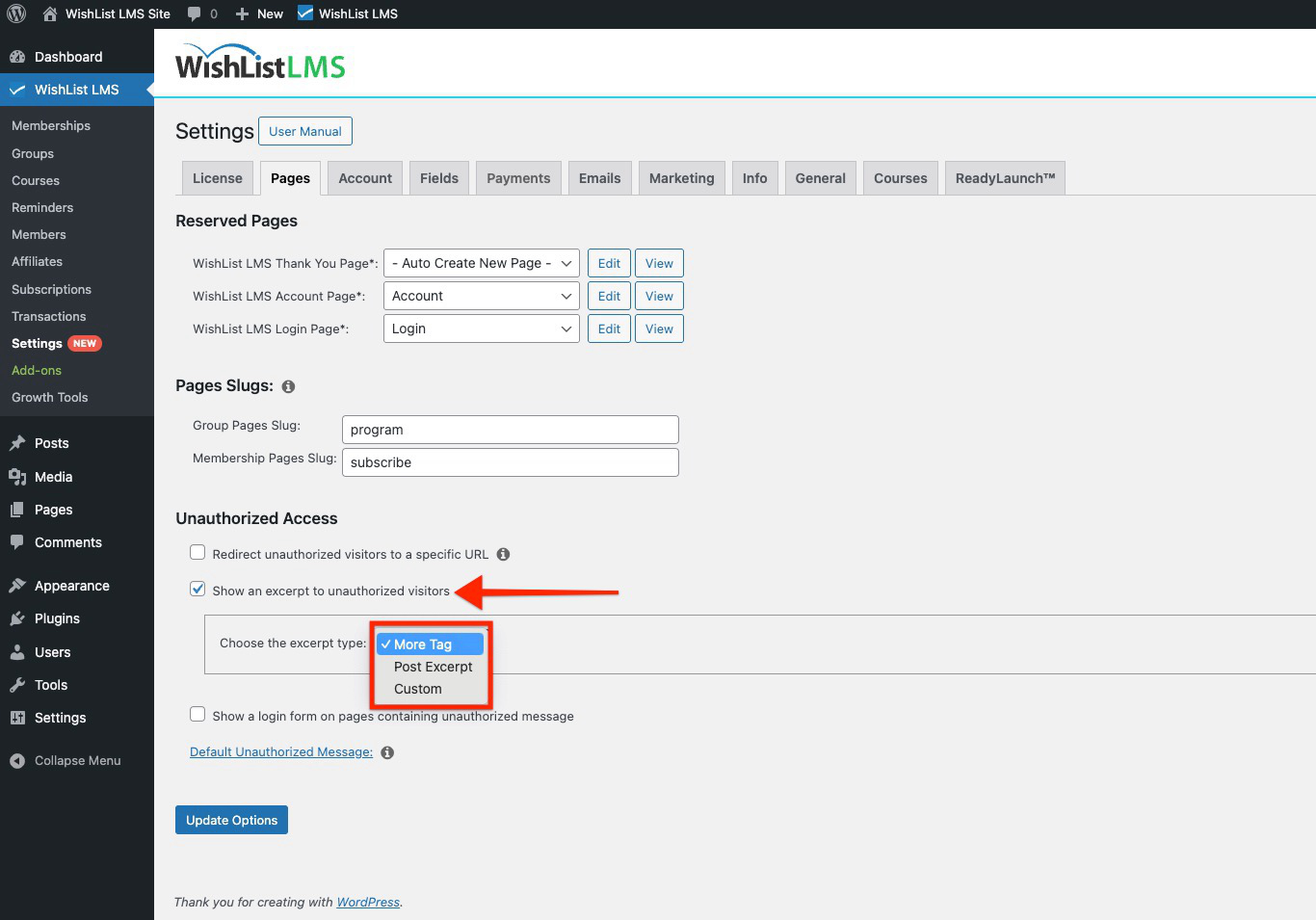Click info icon beside Default Unauthorized Message
Image resolution: width=1316 pixels, height=920 pixels.
tap(387, 752)
